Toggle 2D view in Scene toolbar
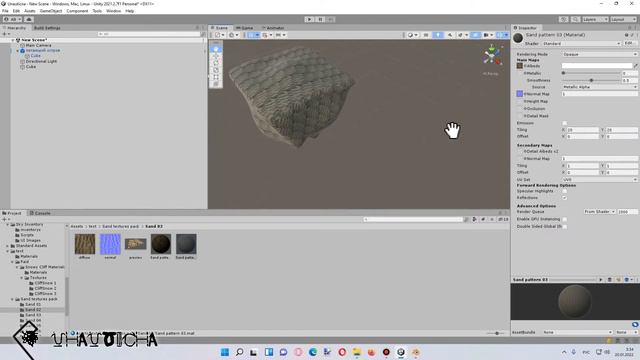640x360 pixels. [x=426, y=35]
